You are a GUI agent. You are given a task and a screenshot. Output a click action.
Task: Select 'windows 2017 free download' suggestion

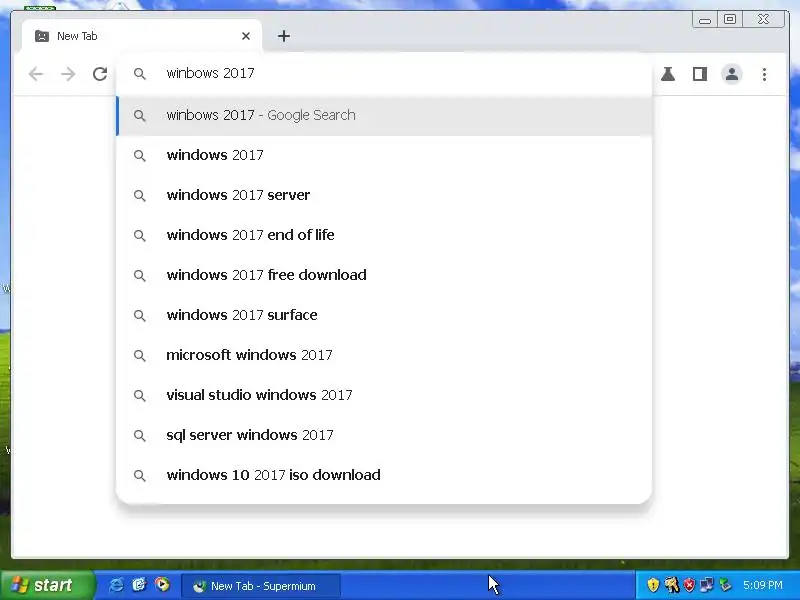[384, 275]
